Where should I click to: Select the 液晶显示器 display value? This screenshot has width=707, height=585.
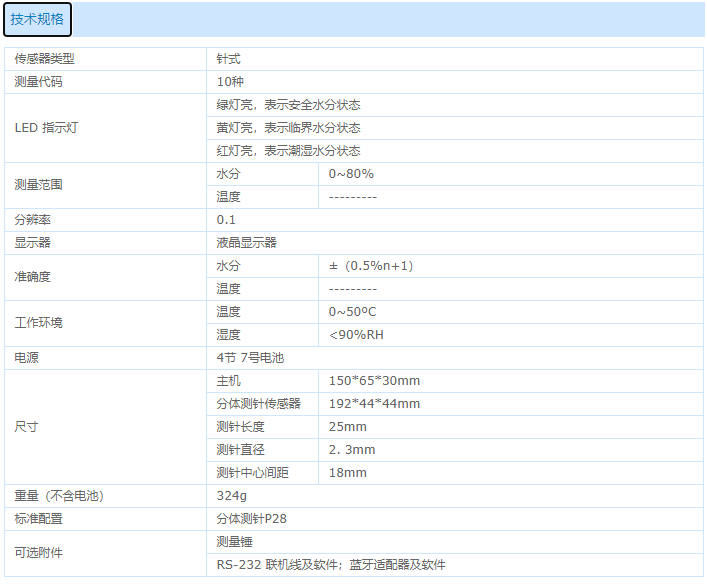[247, 243]
